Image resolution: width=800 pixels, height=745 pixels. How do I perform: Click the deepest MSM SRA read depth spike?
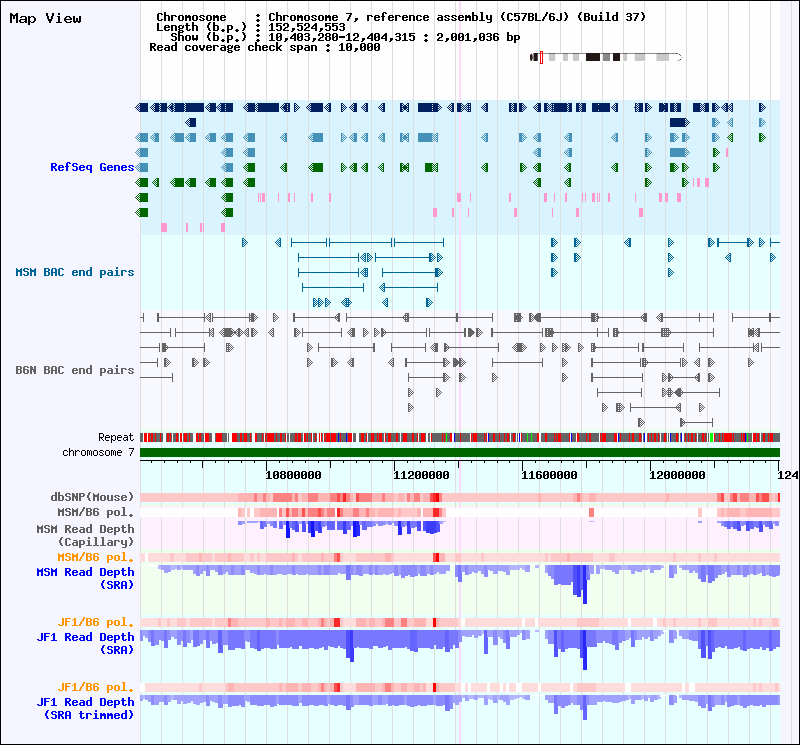[x=585, y=584]
